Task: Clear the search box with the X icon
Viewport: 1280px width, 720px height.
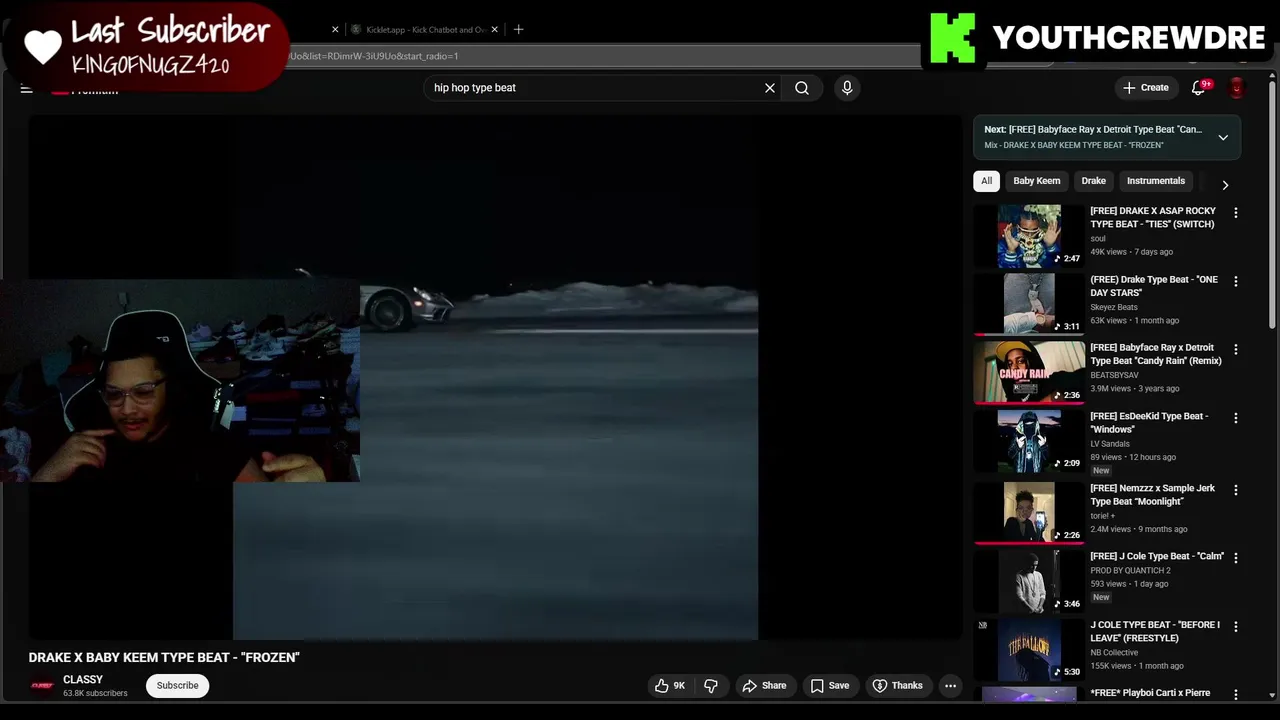Action: (770, 88)
